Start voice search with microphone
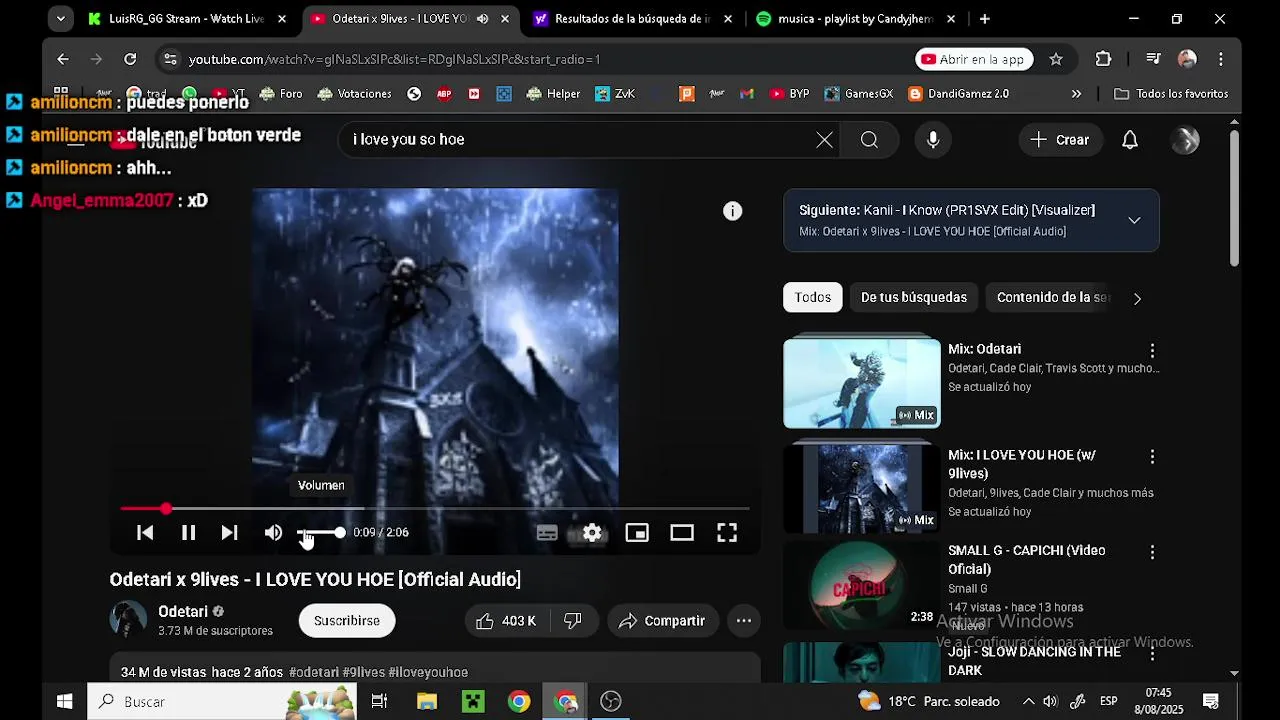Screen dimensions: 1280x720 pyautogui.click(x=933, y=140)
